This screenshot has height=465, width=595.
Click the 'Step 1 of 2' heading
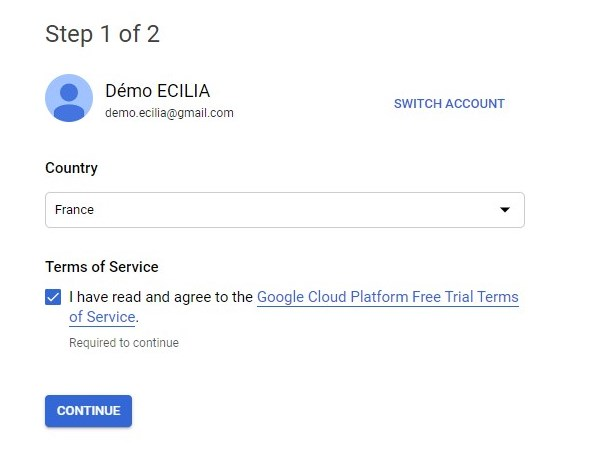(x=102, y=34)
